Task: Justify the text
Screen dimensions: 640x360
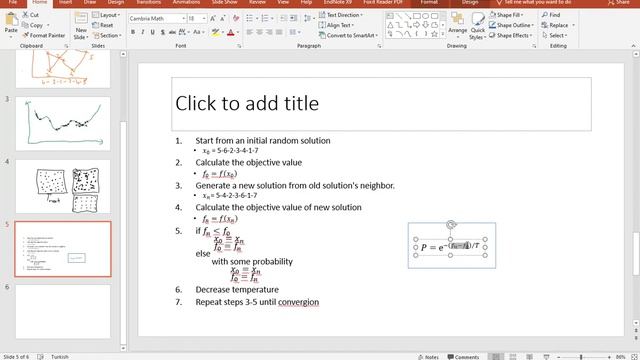Action: (279, 32)
